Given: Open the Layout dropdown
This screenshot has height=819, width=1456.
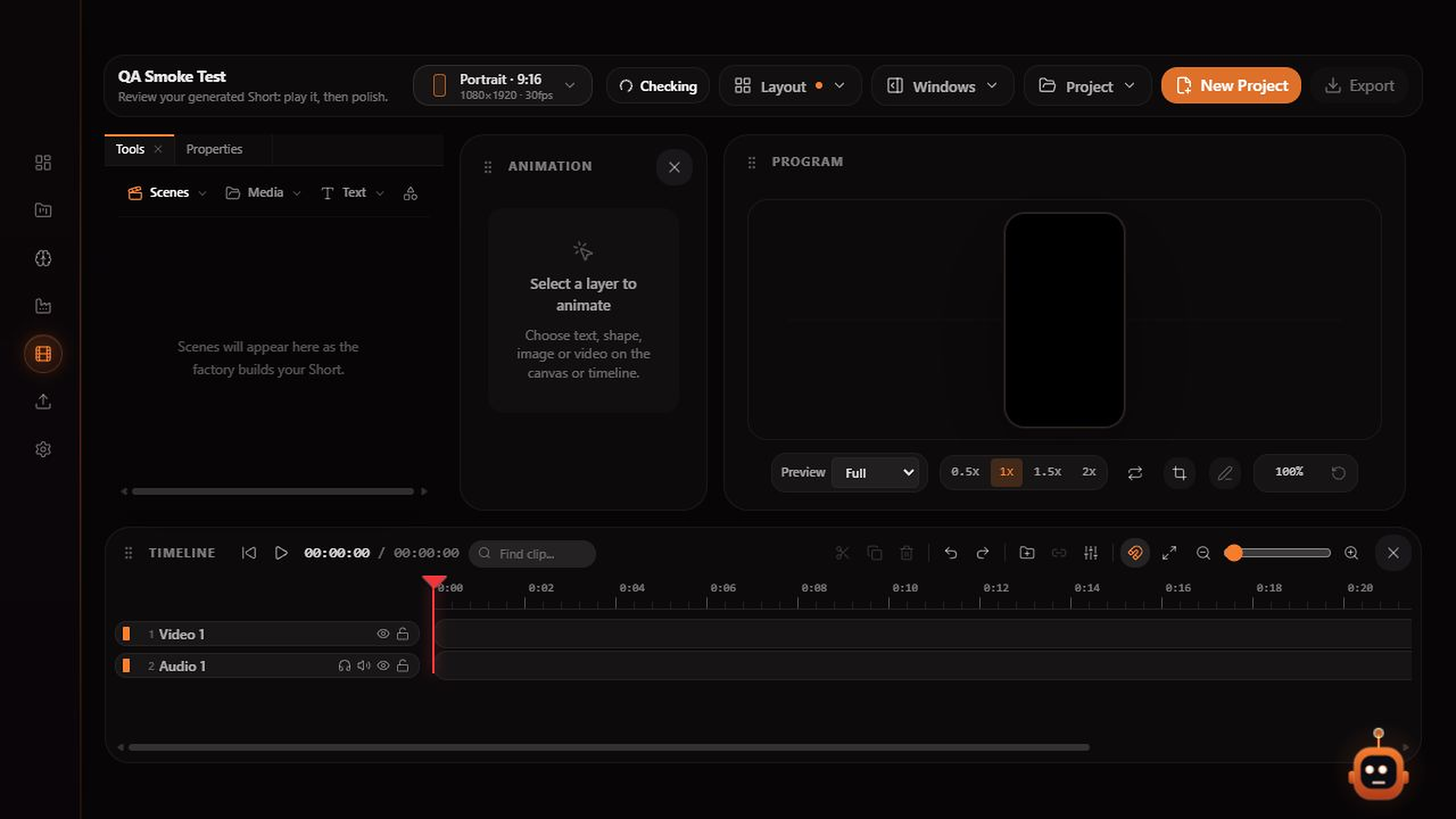Looking at the screenshot, I should [790, 86].
